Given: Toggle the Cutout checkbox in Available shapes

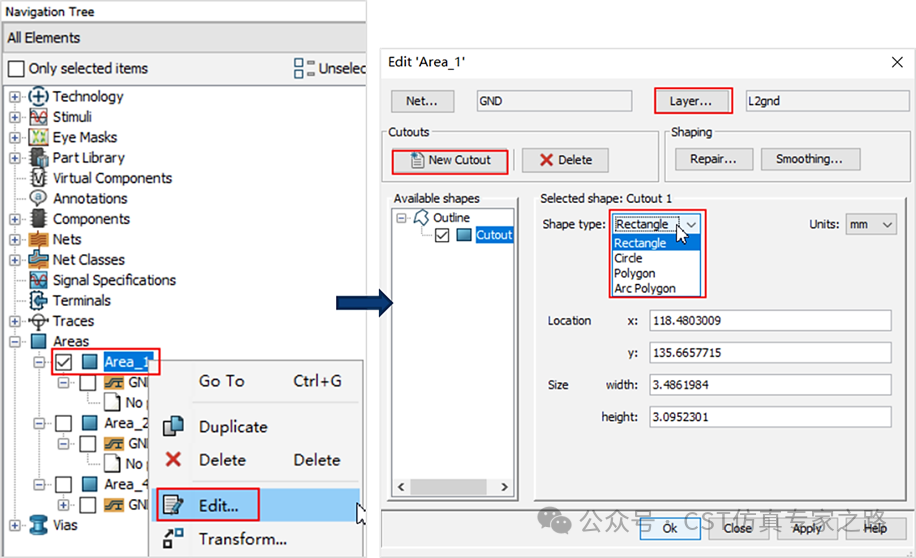Looking at the screenshot, I should tap(442, 235).
